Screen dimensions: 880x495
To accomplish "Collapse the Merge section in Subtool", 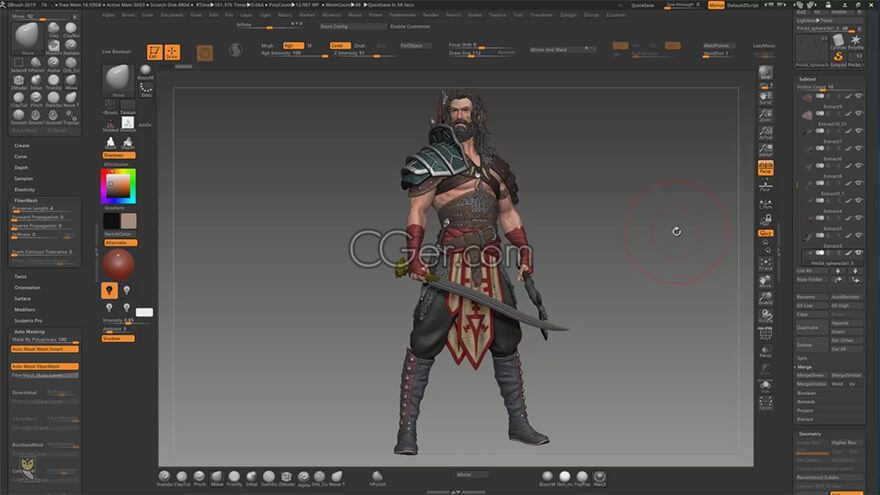I will [804, 367].
